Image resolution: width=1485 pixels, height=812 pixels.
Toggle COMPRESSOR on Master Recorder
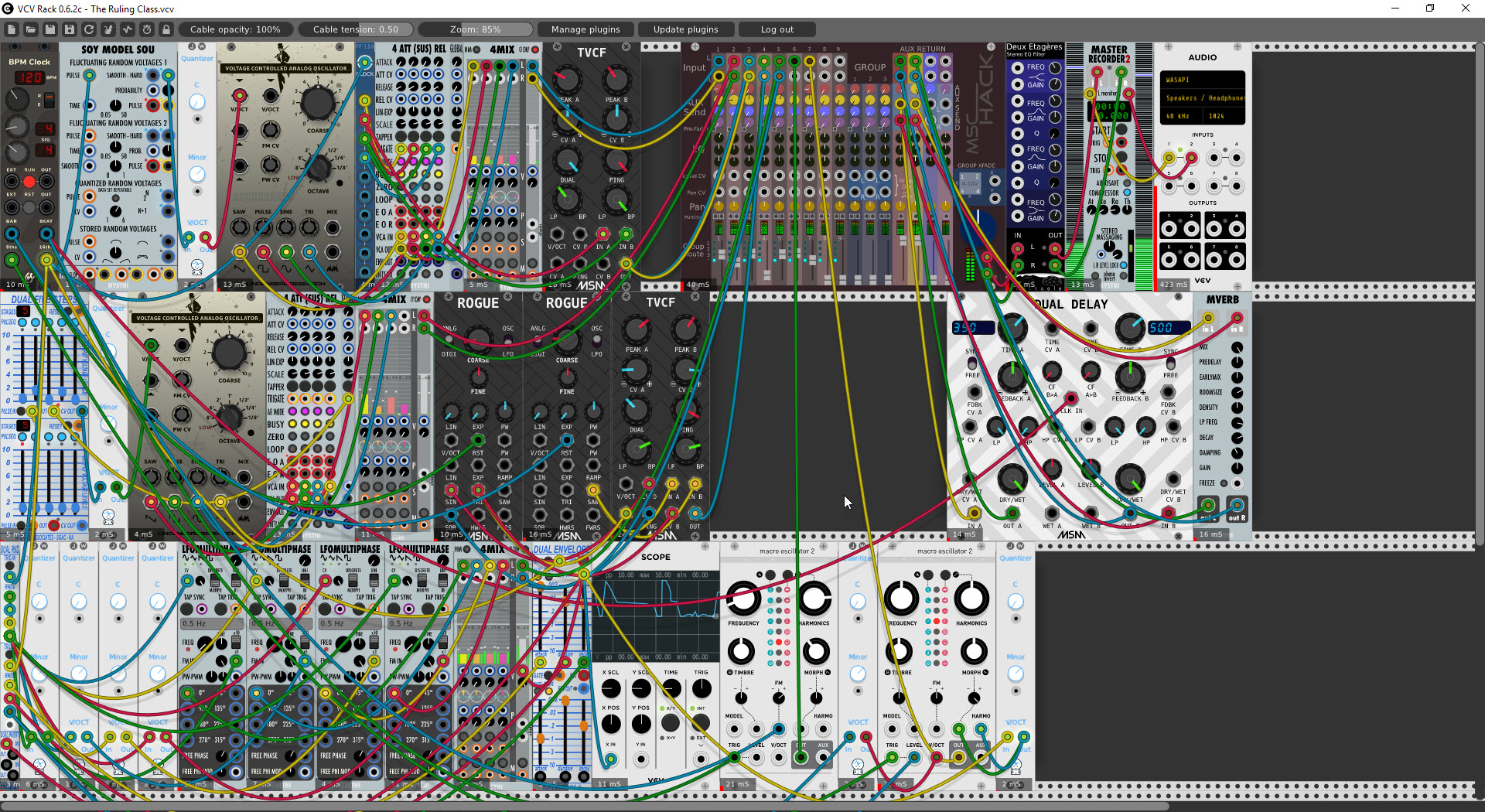click(1127, 193)
